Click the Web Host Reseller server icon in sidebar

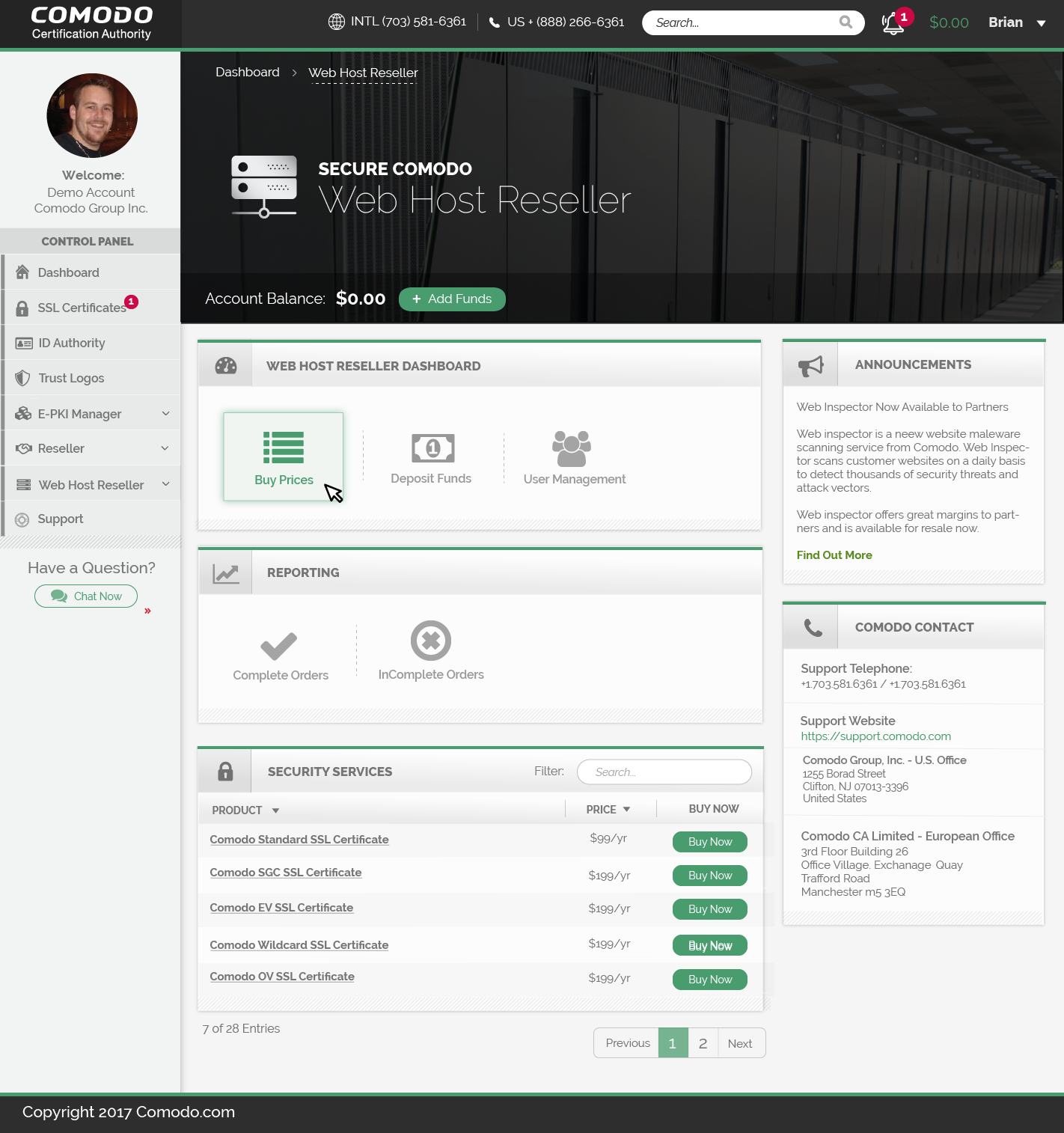coord(24,485)
